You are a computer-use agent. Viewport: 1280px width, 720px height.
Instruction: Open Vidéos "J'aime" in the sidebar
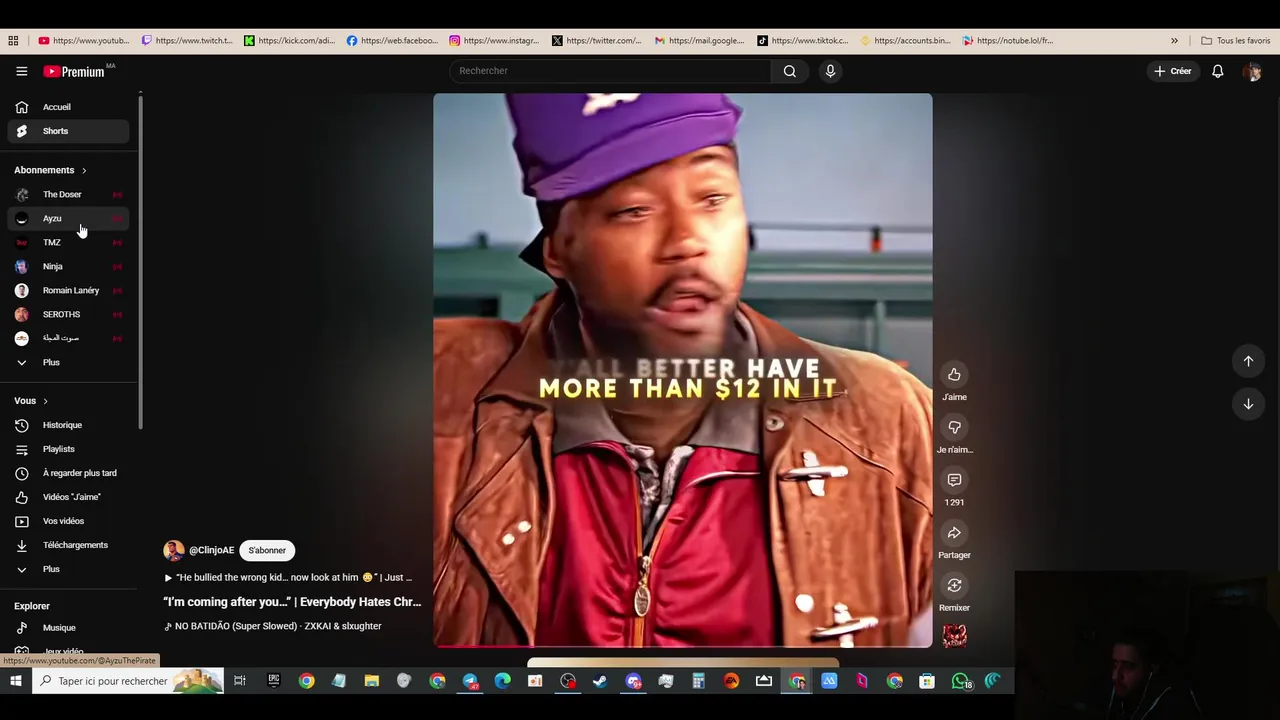(x=68, y=497)
